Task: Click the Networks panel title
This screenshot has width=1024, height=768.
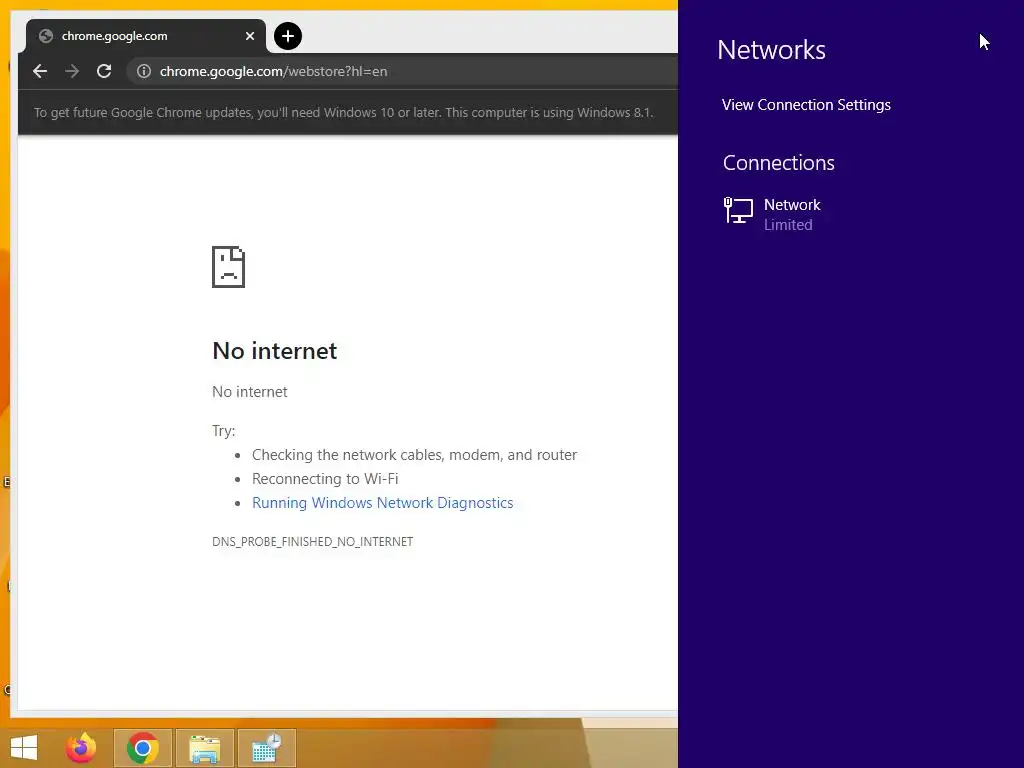Action: [x=771, y=50]
